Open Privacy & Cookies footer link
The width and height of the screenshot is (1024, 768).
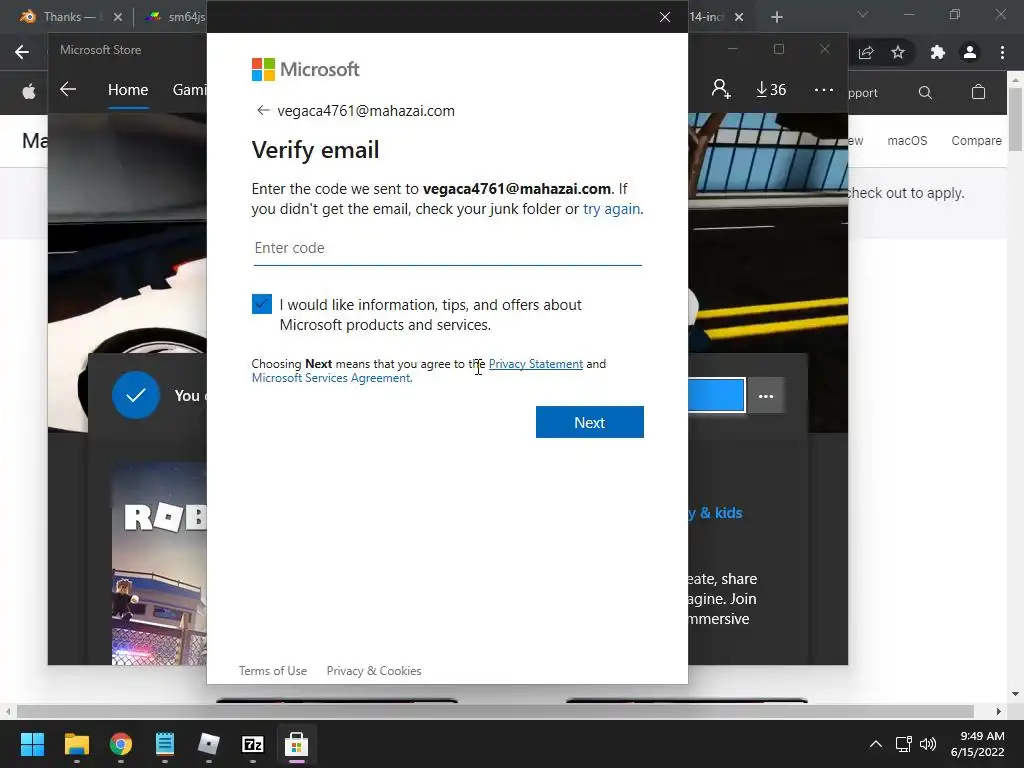374,671
